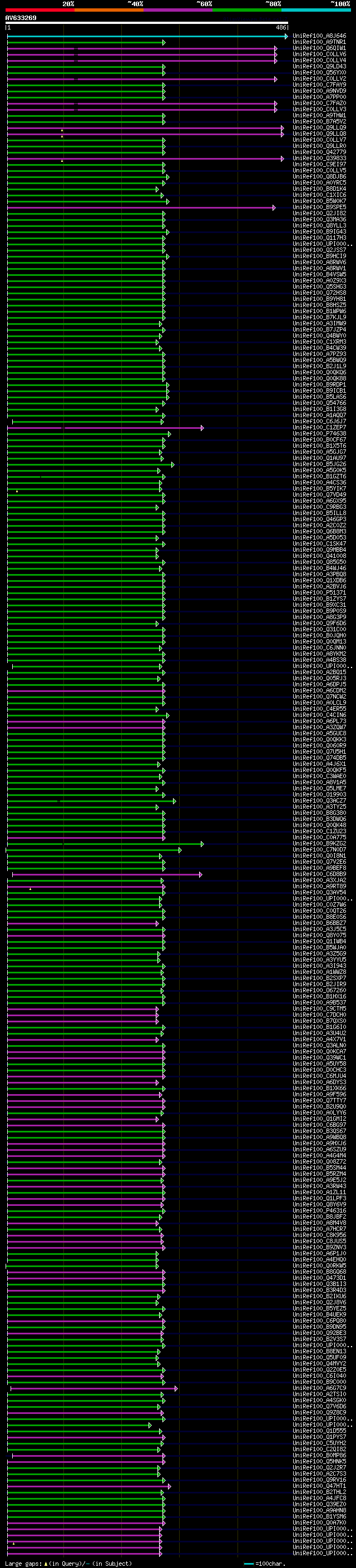Viewport: 356px width, 1568px height.
Task: Click the cyan ~100% identity legend segment
Action: pos(316,10)
